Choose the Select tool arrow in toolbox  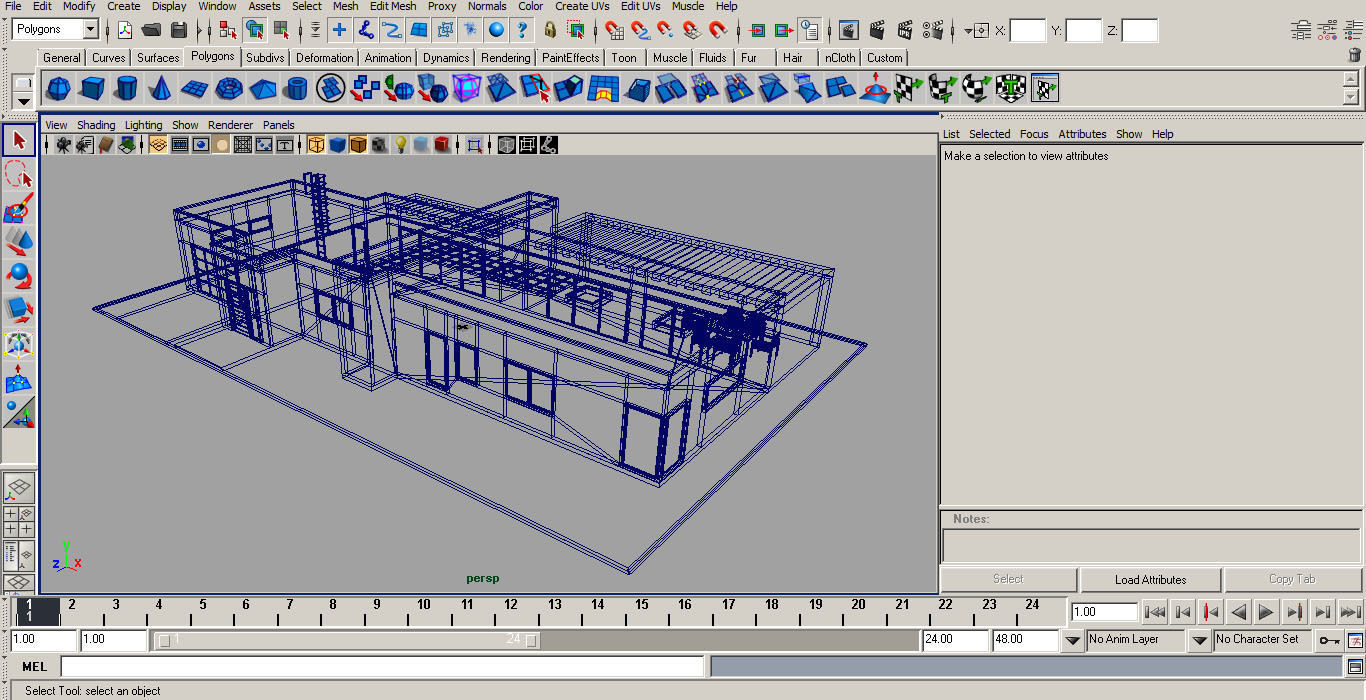point(19,141)
